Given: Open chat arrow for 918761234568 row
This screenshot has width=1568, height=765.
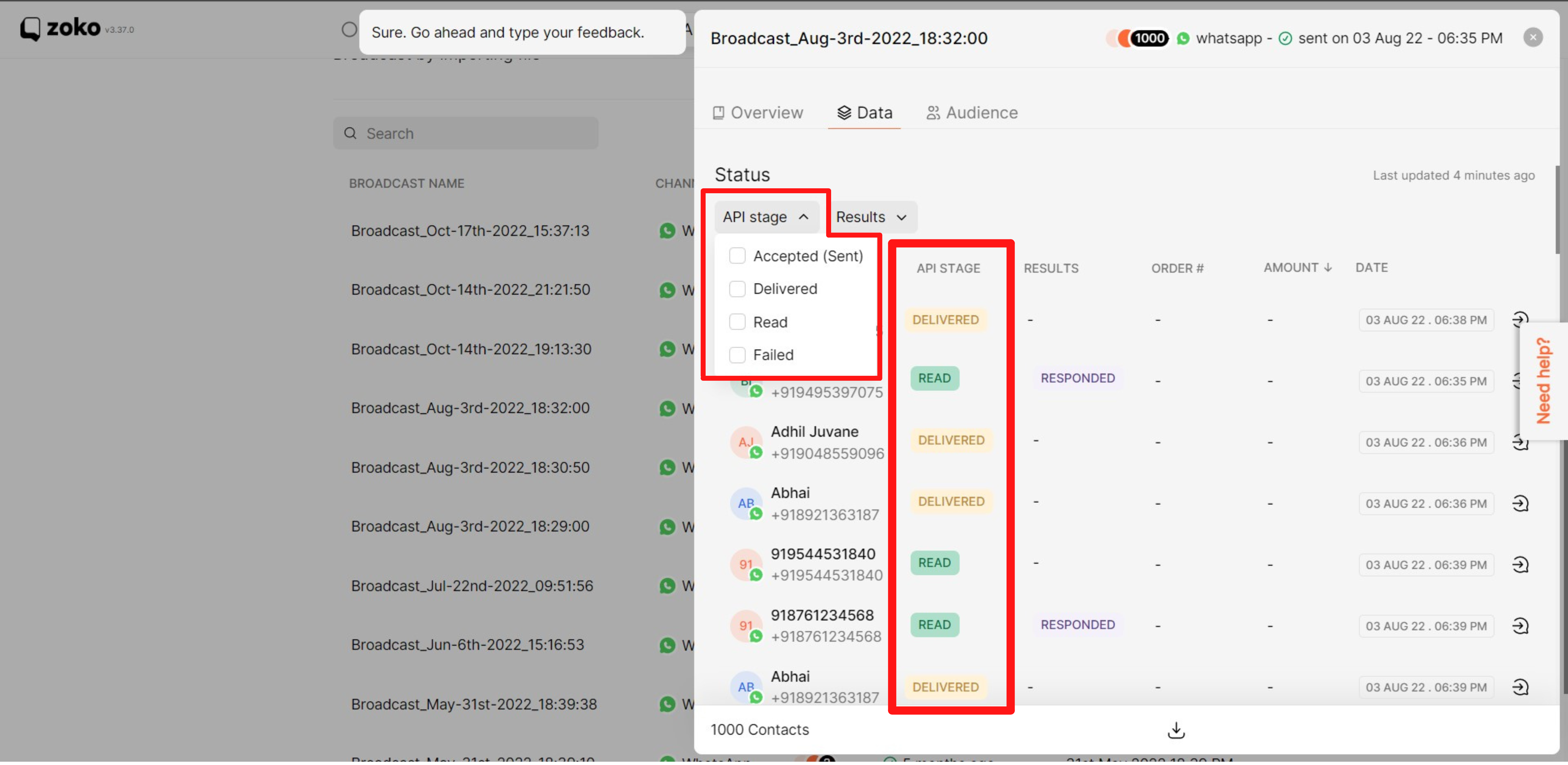Looking at the screenshot, I should click(1520, 626).
